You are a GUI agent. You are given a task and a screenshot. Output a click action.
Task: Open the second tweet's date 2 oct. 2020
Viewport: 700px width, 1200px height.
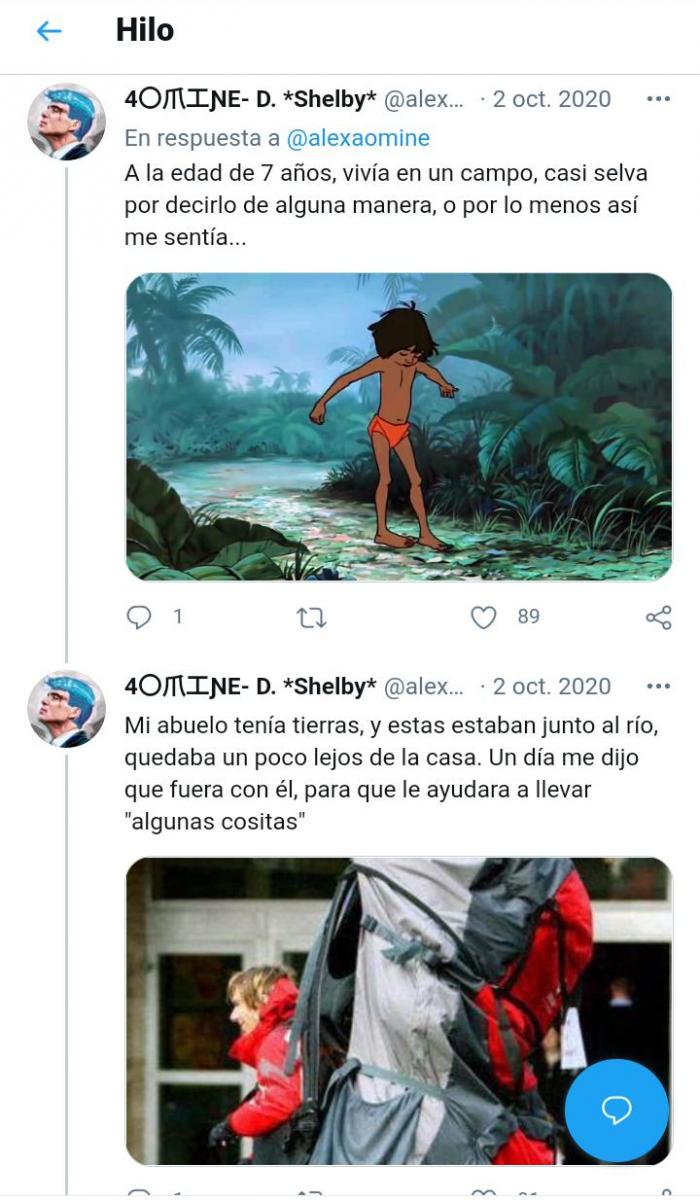pos(551,686)
